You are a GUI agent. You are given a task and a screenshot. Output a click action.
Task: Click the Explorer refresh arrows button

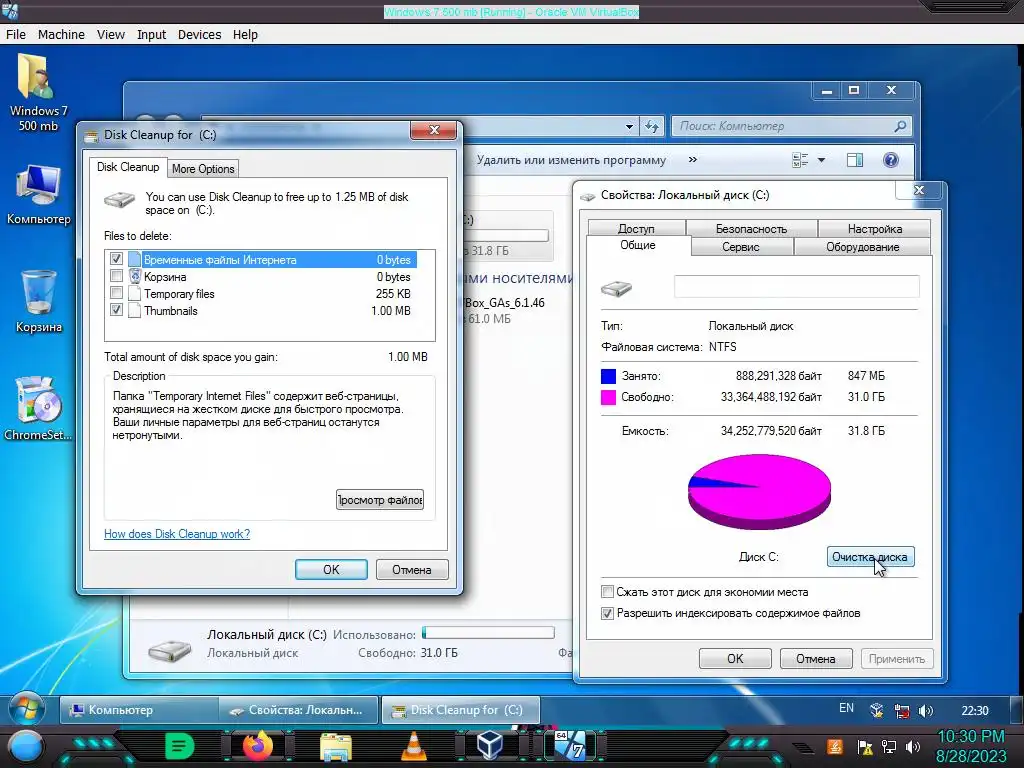(651, 126)
